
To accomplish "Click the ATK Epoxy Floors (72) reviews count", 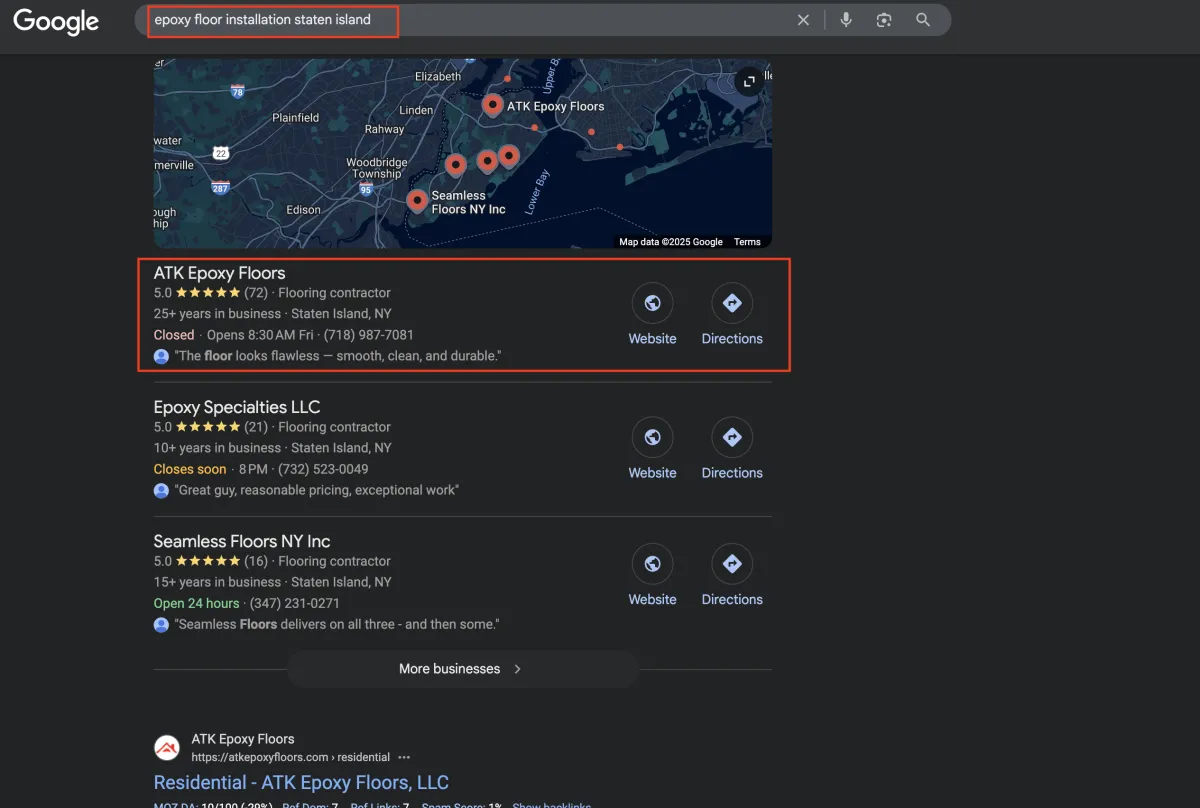I will (x=256, y=293).
